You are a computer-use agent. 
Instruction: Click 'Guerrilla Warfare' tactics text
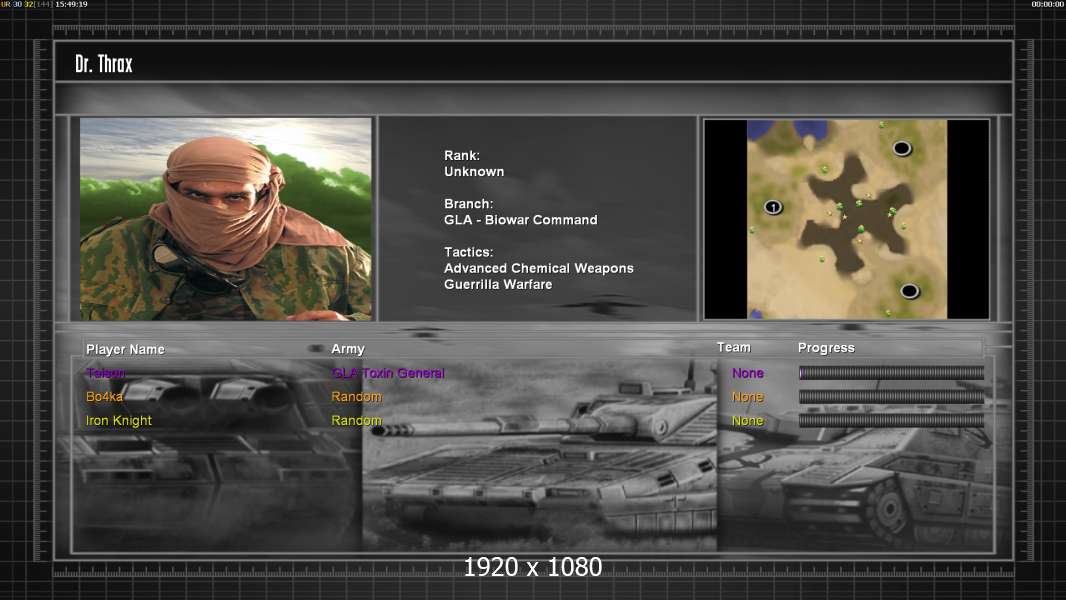point(498,285)
